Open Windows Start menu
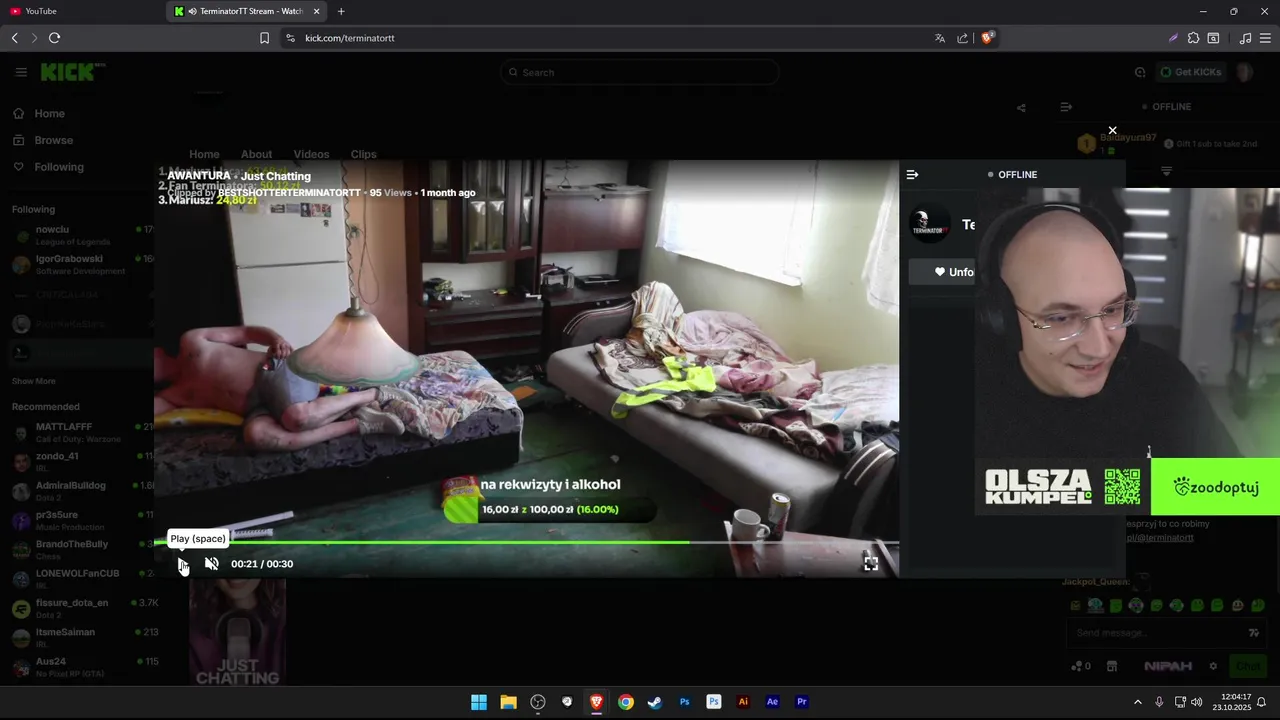This screenshot has height=720, width=1280. tap(479, 702)
